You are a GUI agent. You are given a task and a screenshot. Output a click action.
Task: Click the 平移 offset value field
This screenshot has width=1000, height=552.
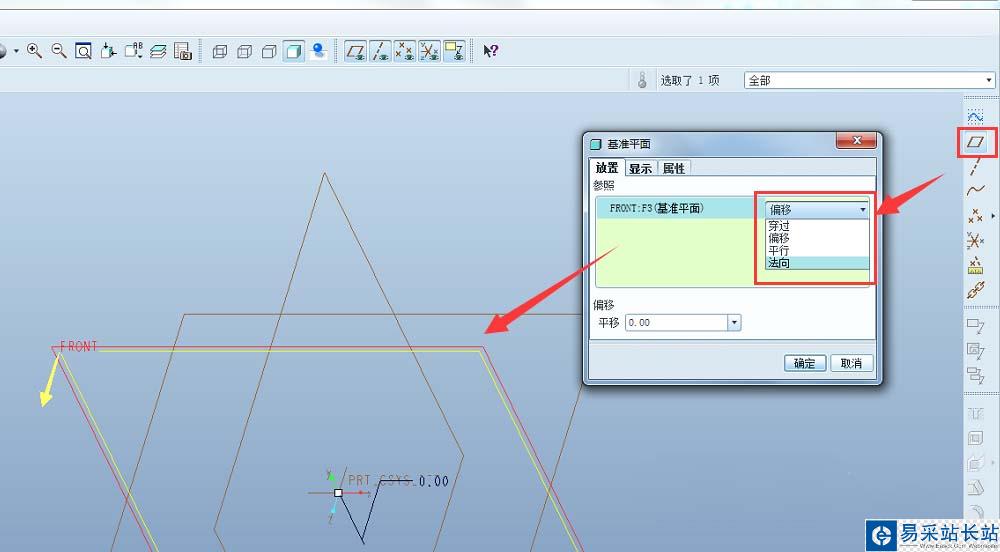point(676,323)
